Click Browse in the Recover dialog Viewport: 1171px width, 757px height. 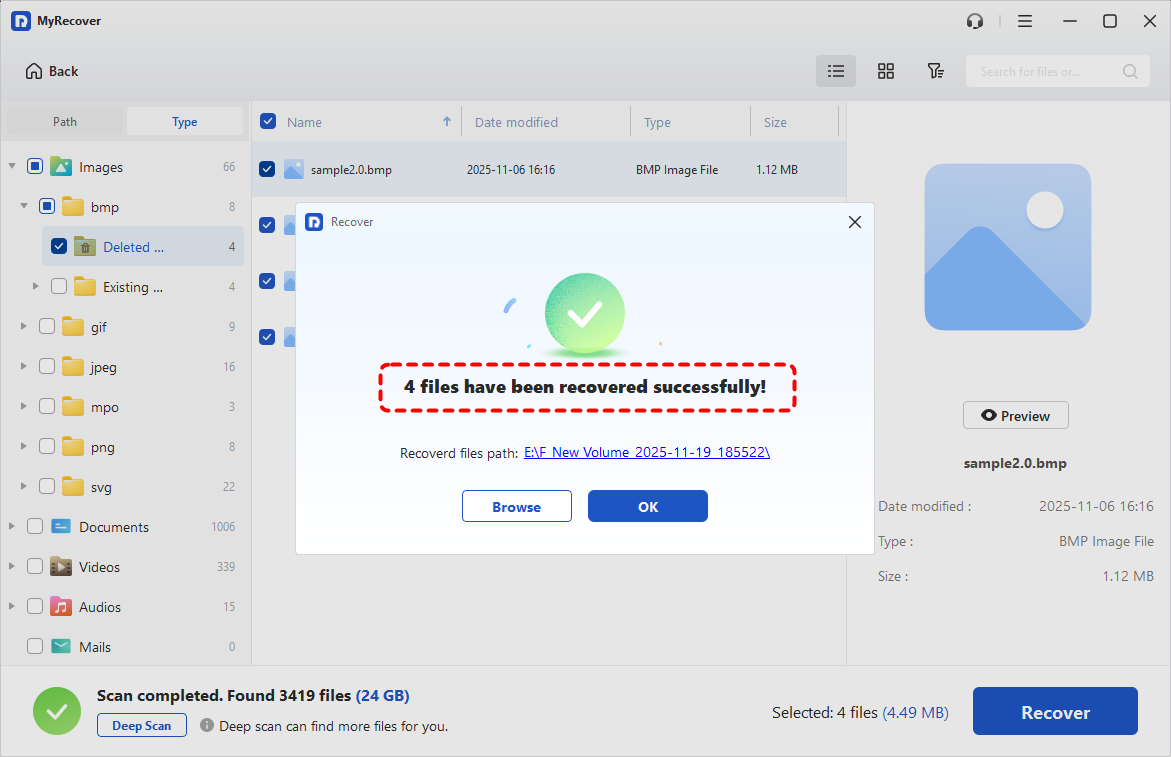coord(516,507)
